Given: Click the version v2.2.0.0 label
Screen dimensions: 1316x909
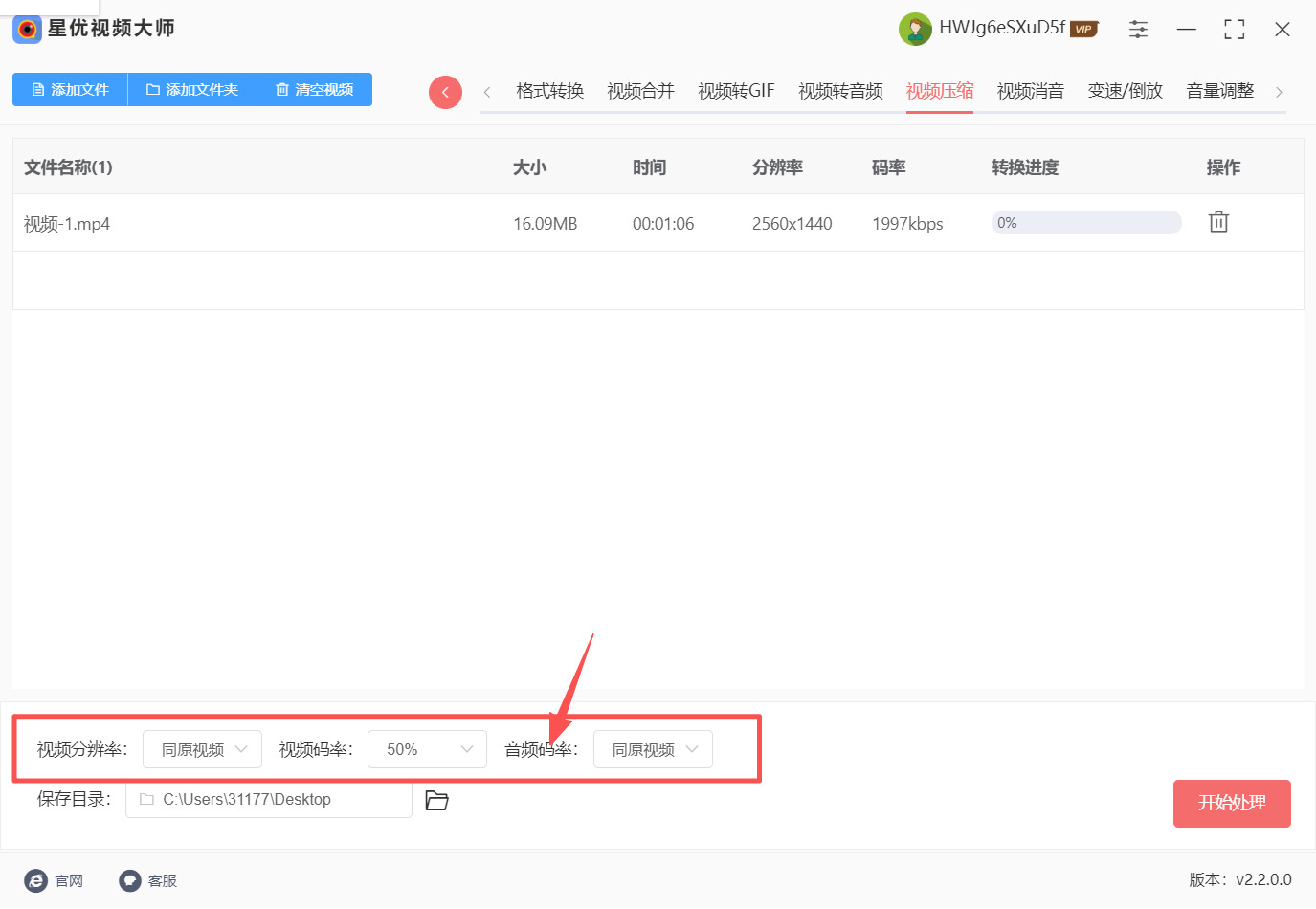Looking at the screenshot, I should [x=1240, y=880].
